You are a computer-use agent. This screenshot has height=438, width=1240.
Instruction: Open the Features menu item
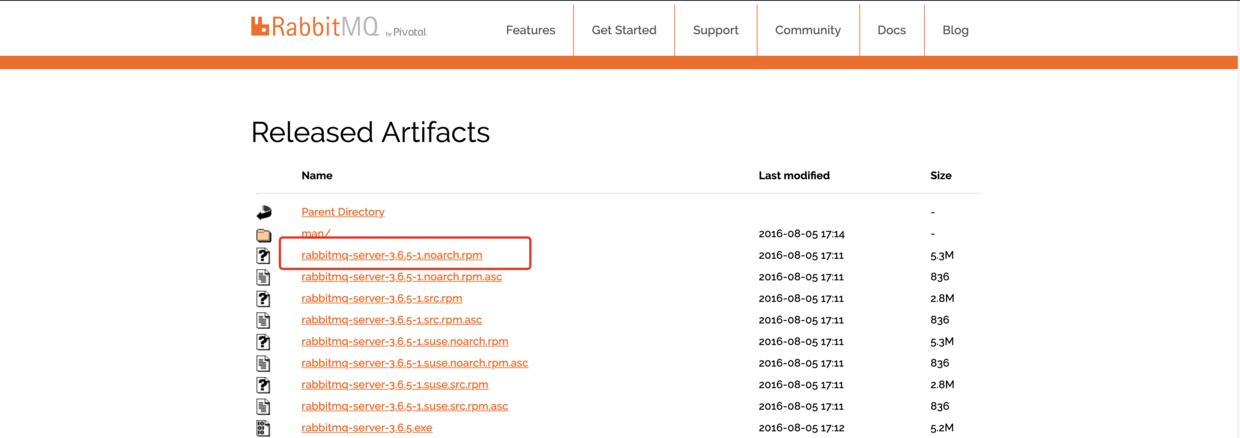[530, 30]
